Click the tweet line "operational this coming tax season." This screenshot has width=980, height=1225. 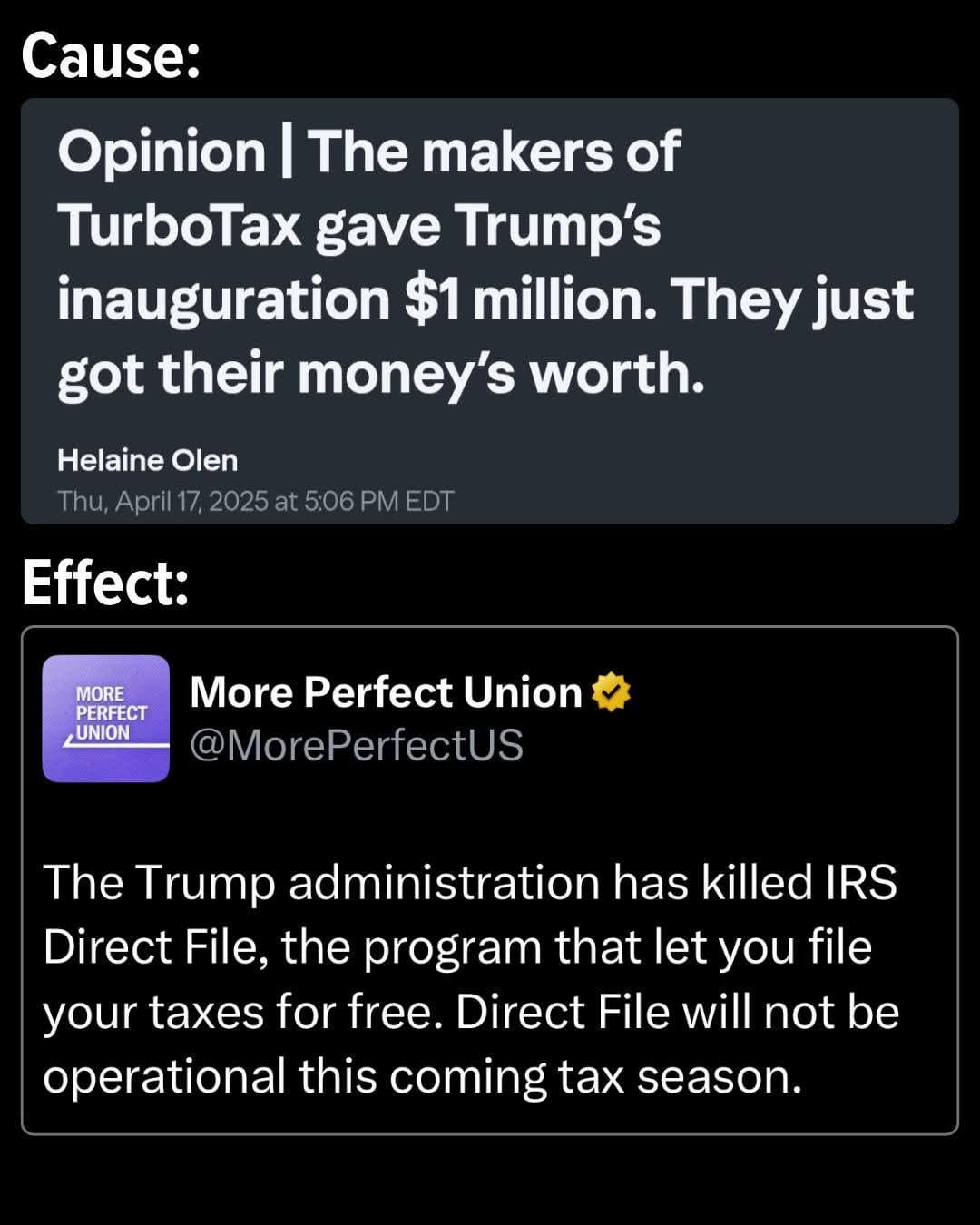pos(422,1076)
